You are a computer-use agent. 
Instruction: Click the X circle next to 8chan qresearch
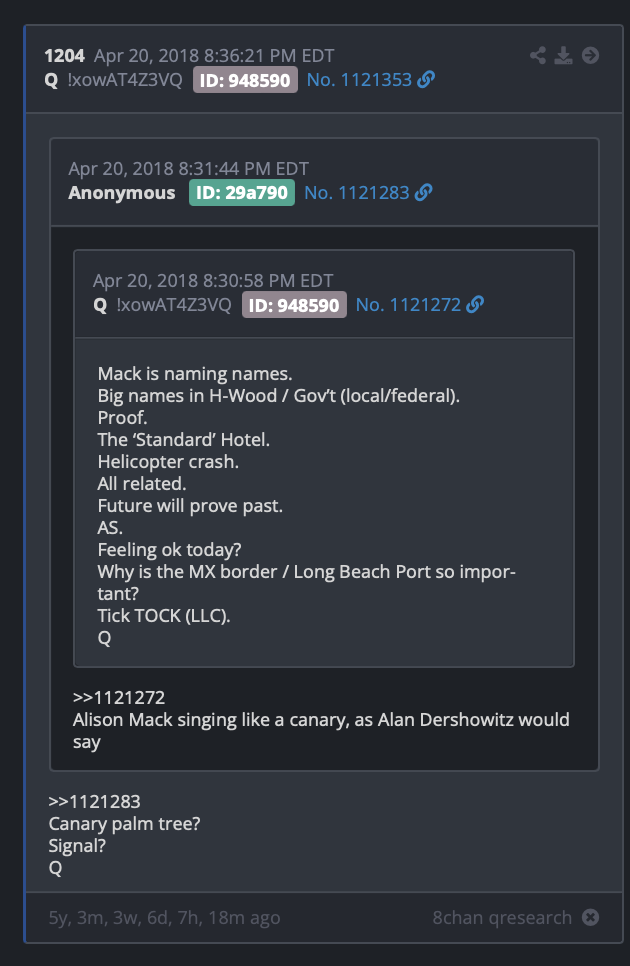tap(591, 917)
